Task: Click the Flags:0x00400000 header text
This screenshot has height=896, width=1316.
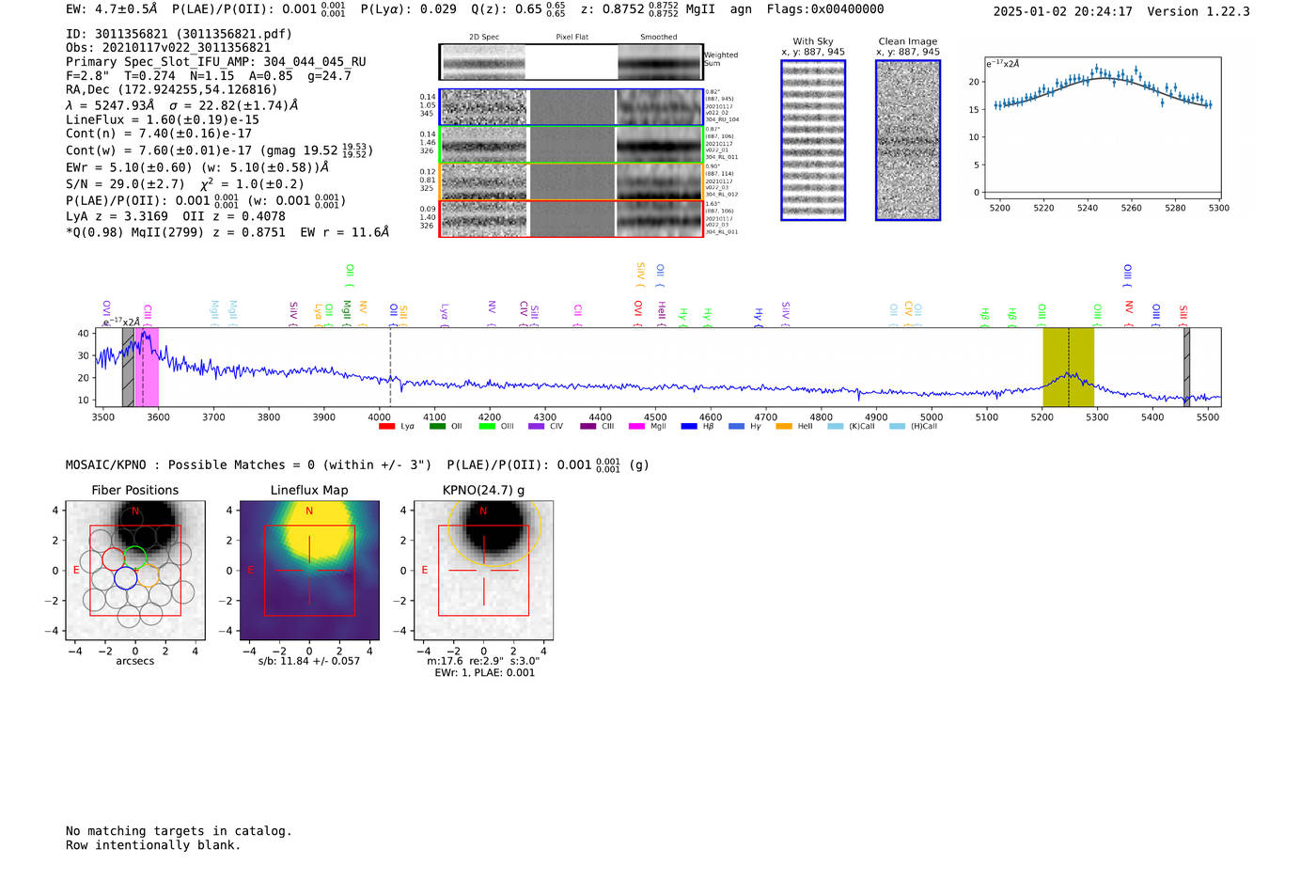Action: [x=825, y=9]
